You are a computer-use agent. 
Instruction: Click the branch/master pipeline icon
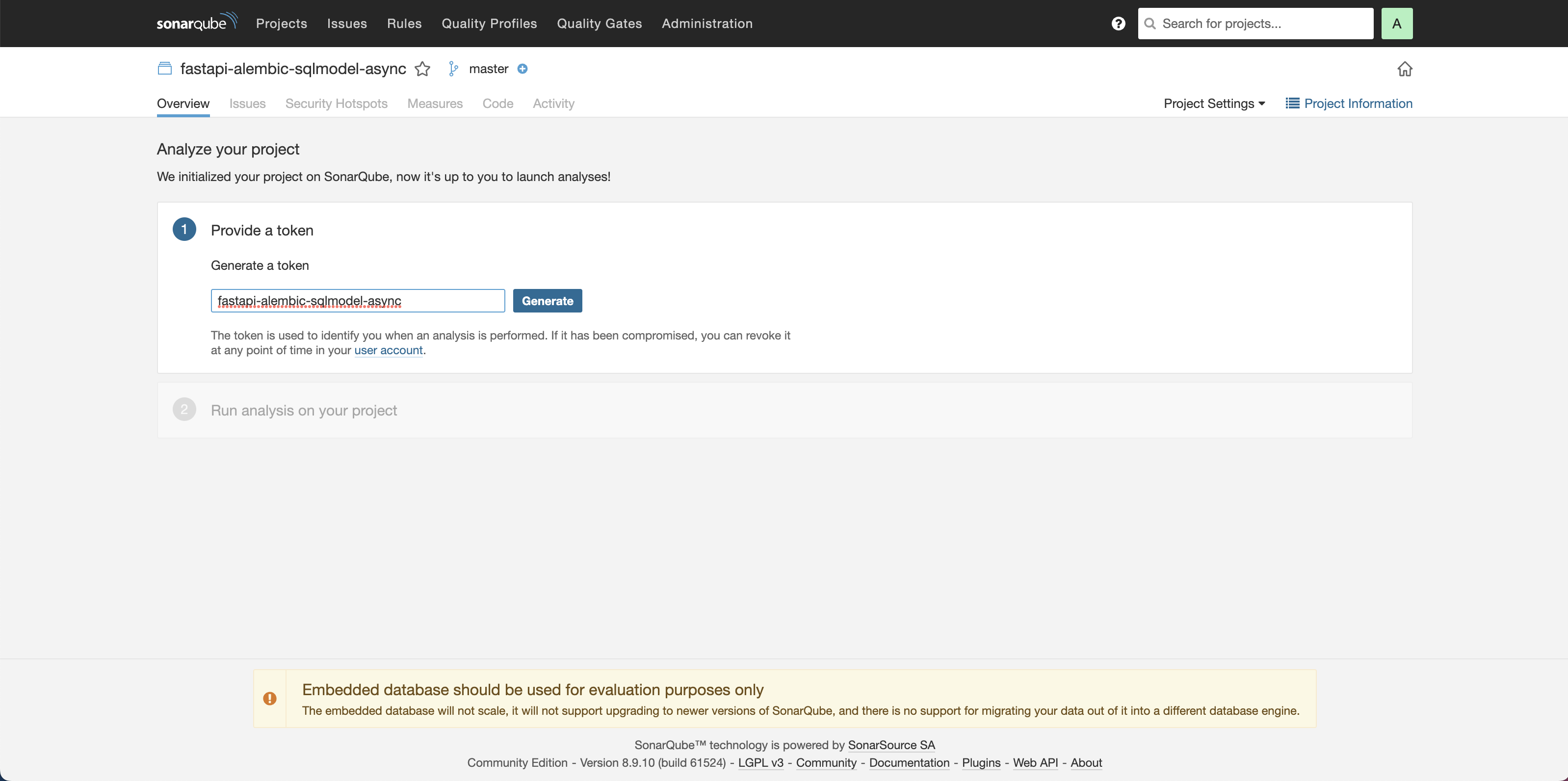click(454, 68)
